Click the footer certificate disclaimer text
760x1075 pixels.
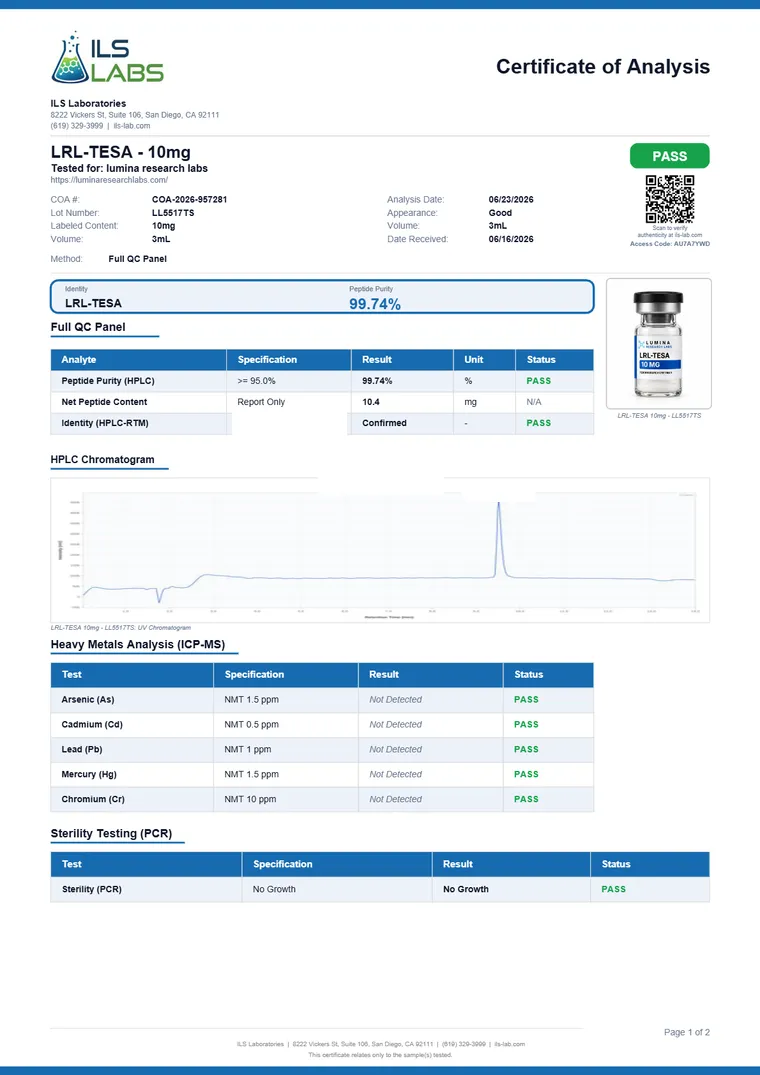pyautogui.click(x=380, y=1055)
